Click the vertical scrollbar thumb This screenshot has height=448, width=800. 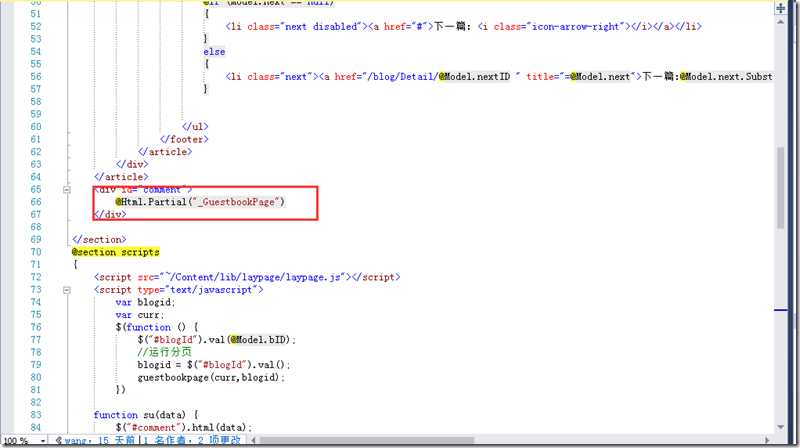(781, 187)
